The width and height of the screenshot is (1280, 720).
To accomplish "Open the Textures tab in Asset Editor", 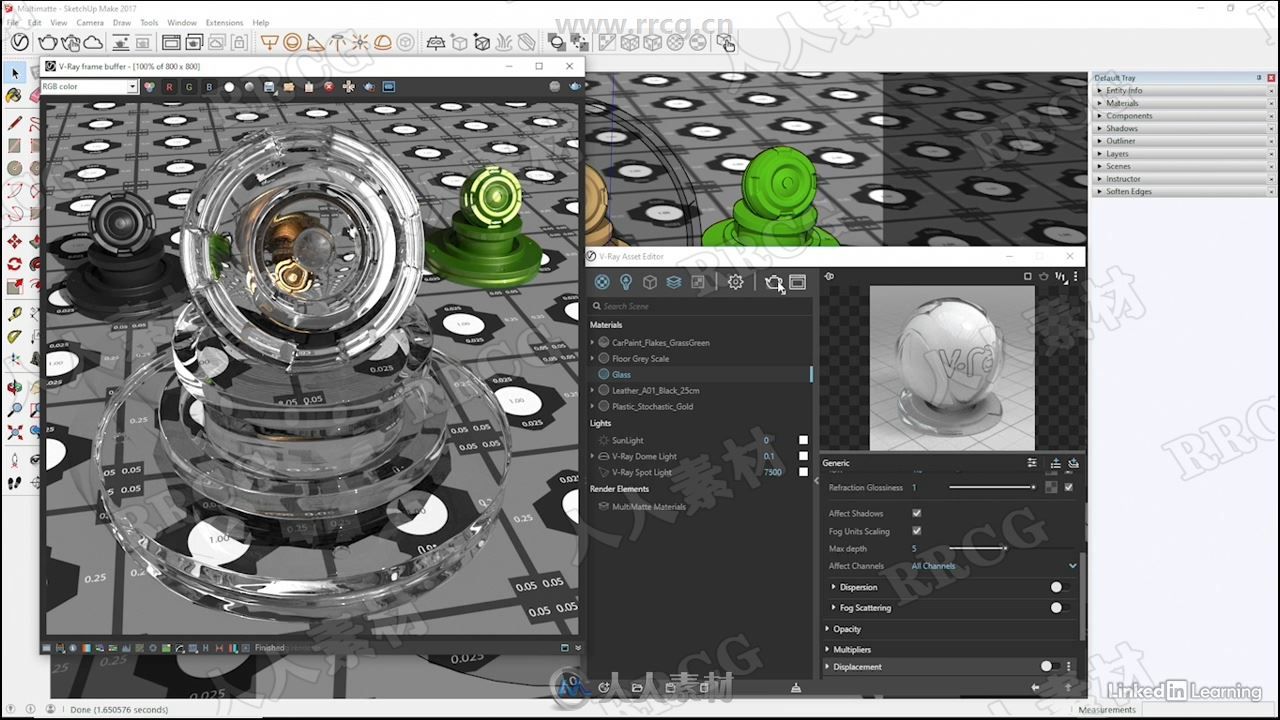I will click(698, 282).
